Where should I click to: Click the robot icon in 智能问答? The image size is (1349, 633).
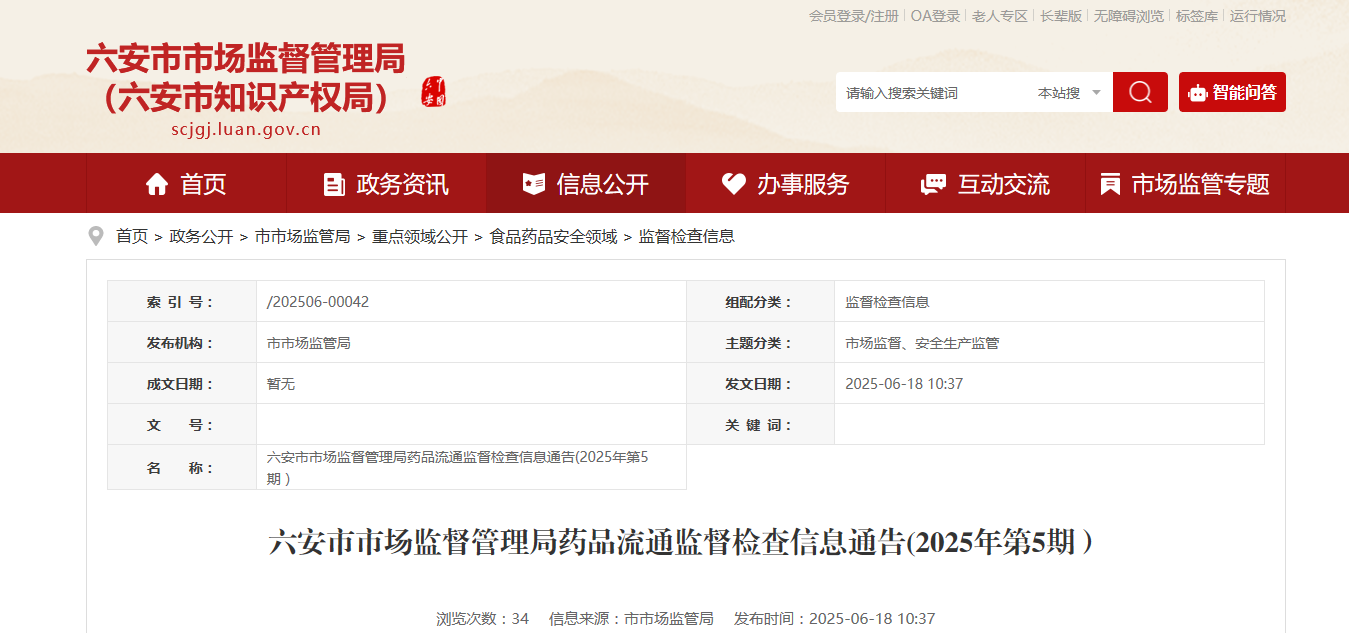(1198, 93)
